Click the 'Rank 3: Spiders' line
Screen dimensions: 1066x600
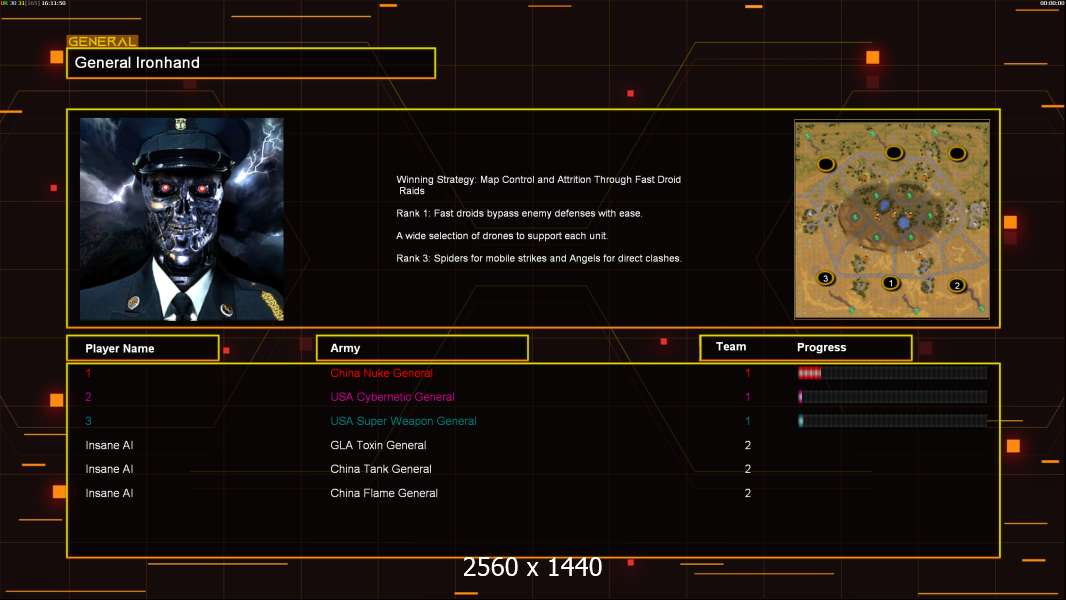coord(539,258)
